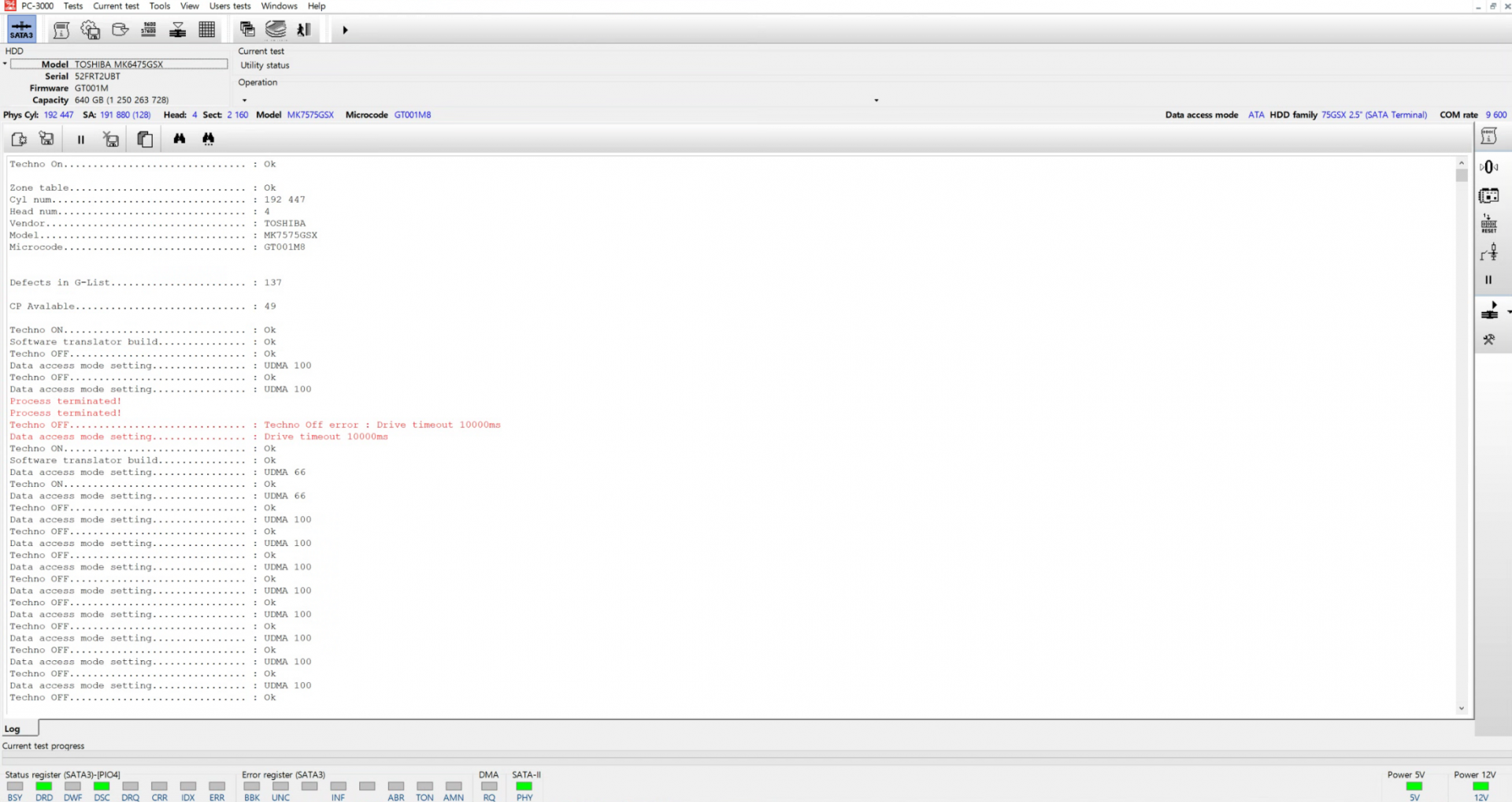Click the UNC error register indicator

point(280,786)
